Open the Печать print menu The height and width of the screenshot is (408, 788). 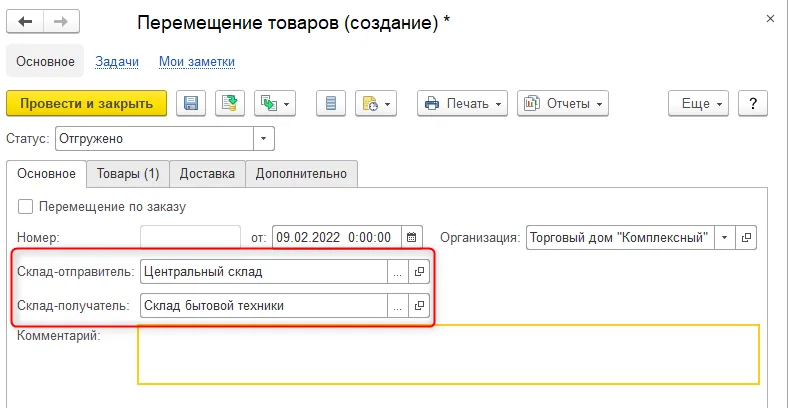pos(462,104)
